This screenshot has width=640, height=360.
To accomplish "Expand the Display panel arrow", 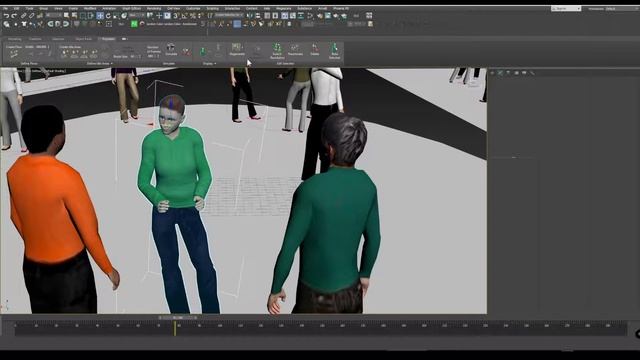I will coord(215,64).
